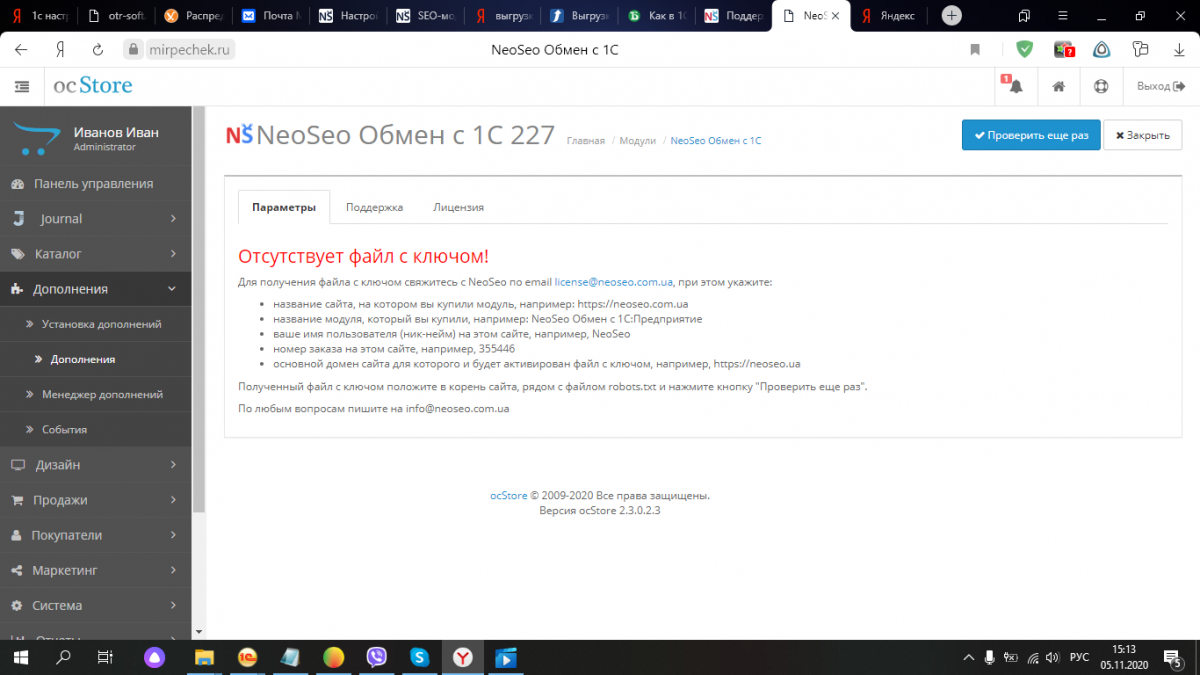This screenshot has height=675, width=1200.
Task: Show hidden system tray icons
Action: pos(968,657)
